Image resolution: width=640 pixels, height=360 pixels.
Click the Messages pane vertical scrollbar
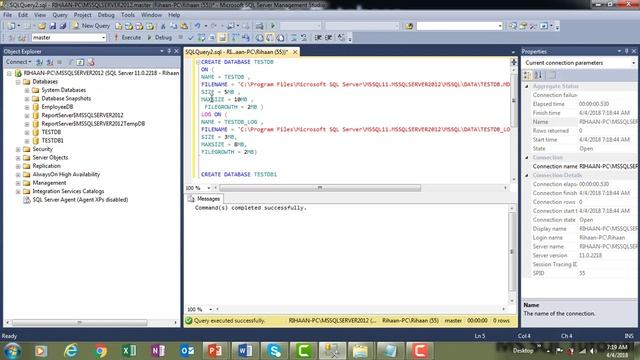(x=511, y=252)
